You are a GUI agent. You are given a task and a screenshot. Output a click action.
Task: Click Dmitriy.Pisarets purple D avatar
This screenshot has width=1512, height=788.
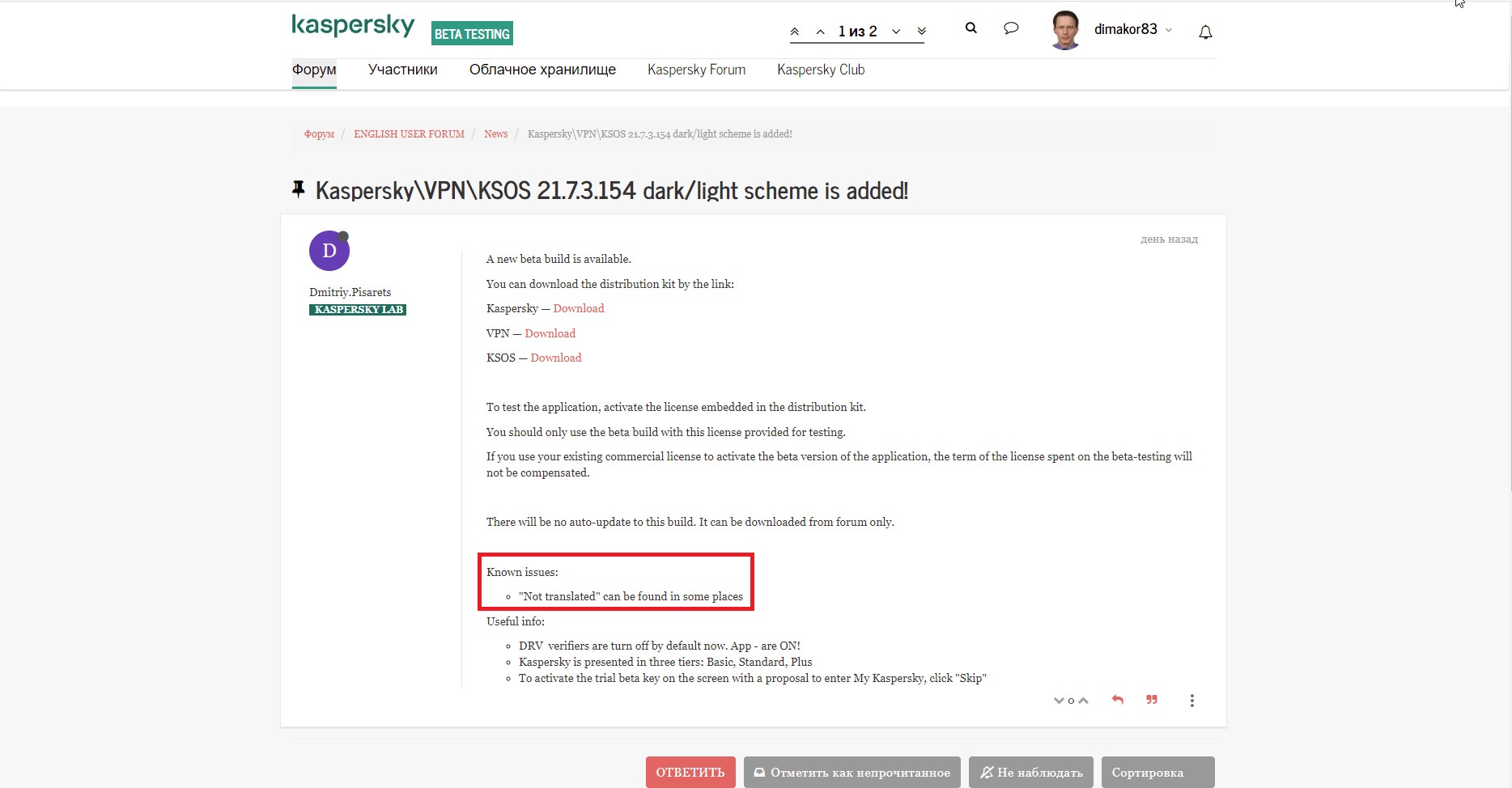coord(329,251)
